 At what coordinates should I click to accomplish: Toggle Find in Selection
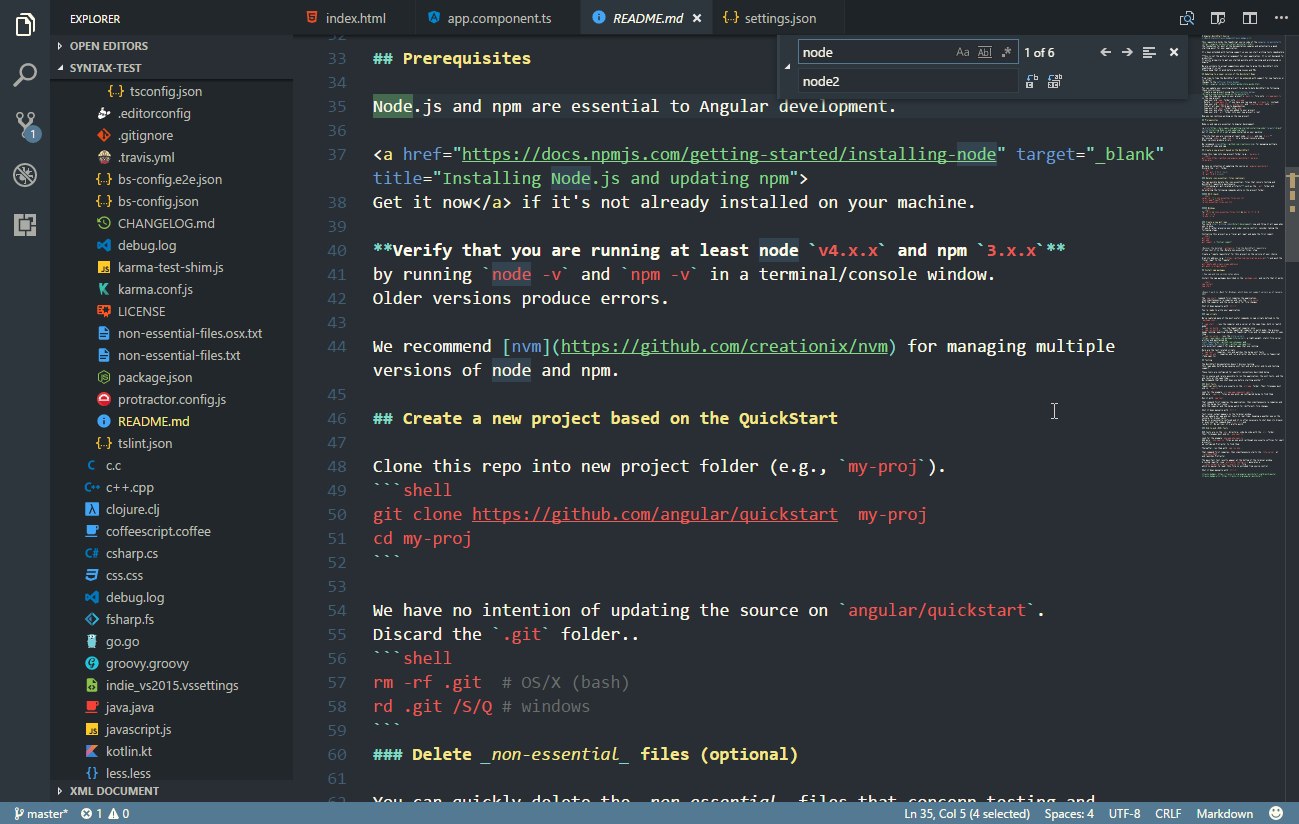(1149, 52)
